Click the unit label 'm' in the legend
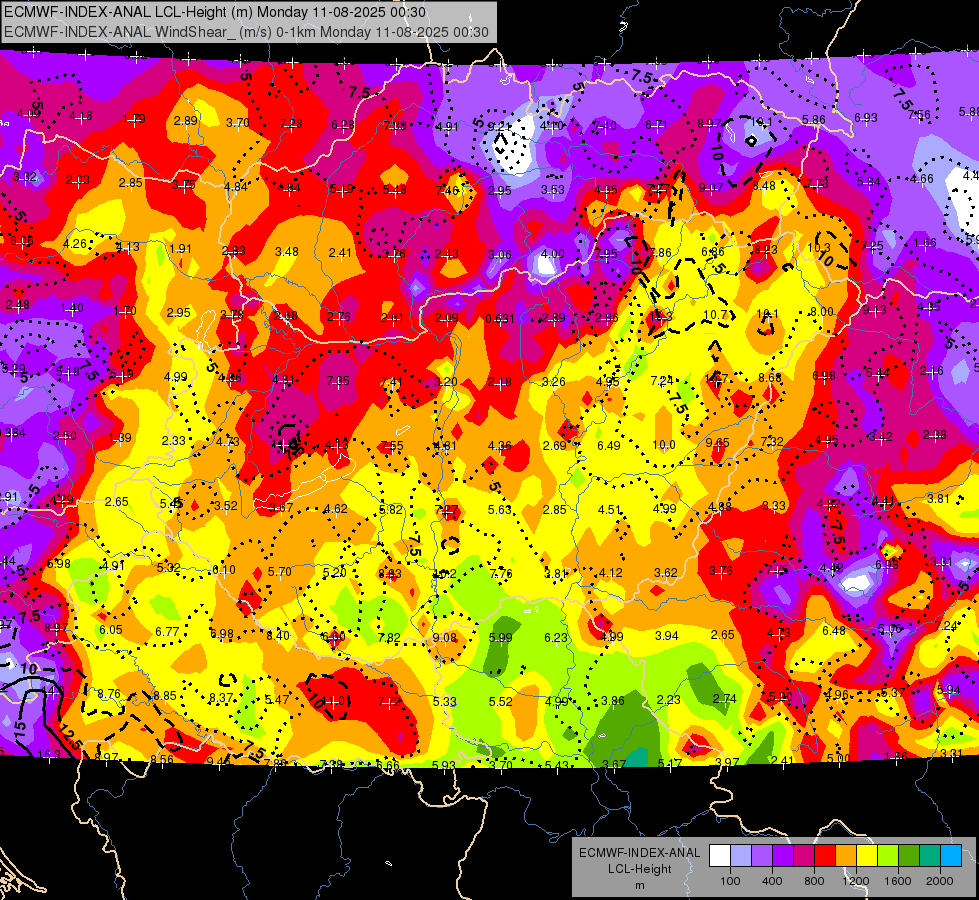Image resolution: width=979 pixels, height=900 pixels. 639,885
